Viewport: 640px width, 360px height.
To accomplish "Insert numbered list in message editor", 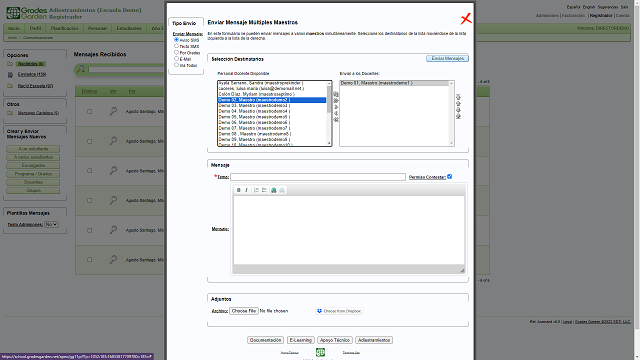I will click(x=256, y=190).
